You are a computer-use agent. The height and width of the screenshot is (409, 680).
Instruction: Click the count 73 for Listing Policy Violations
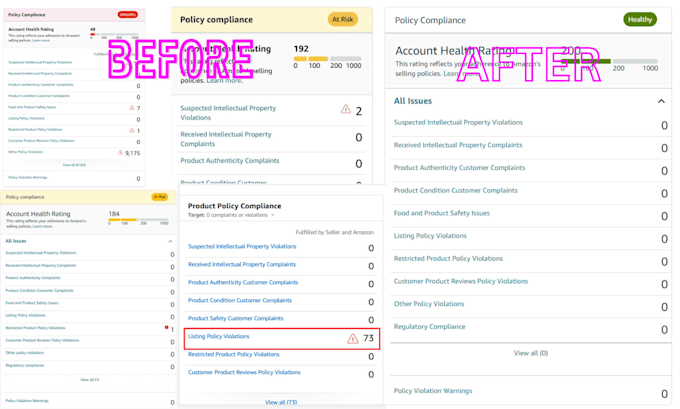tap(369, 338)
